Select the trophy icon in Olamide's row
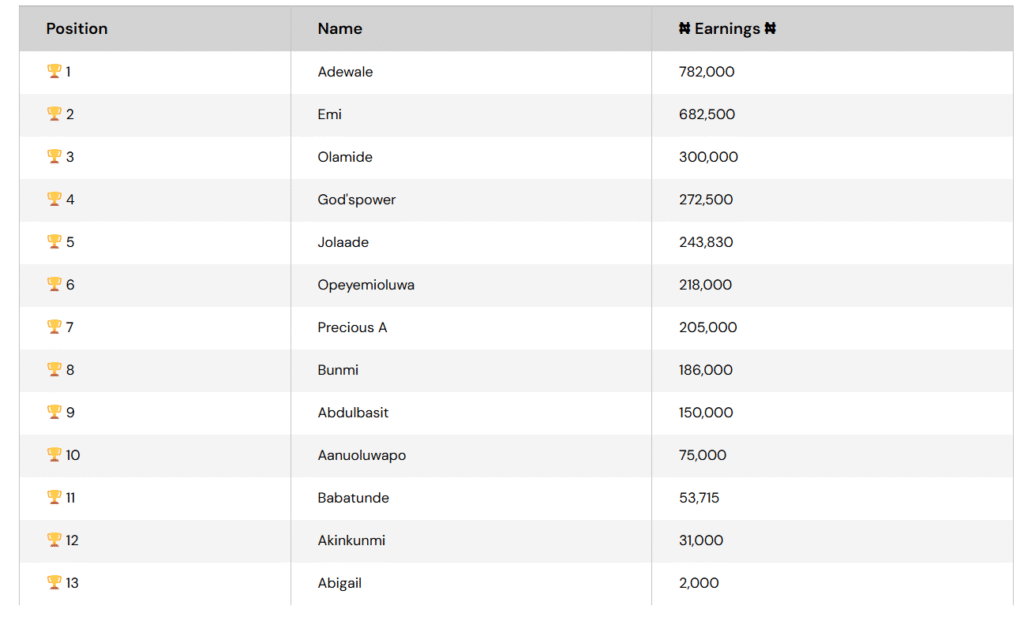Screen dimensions: 1024x628 pos(54,156)
